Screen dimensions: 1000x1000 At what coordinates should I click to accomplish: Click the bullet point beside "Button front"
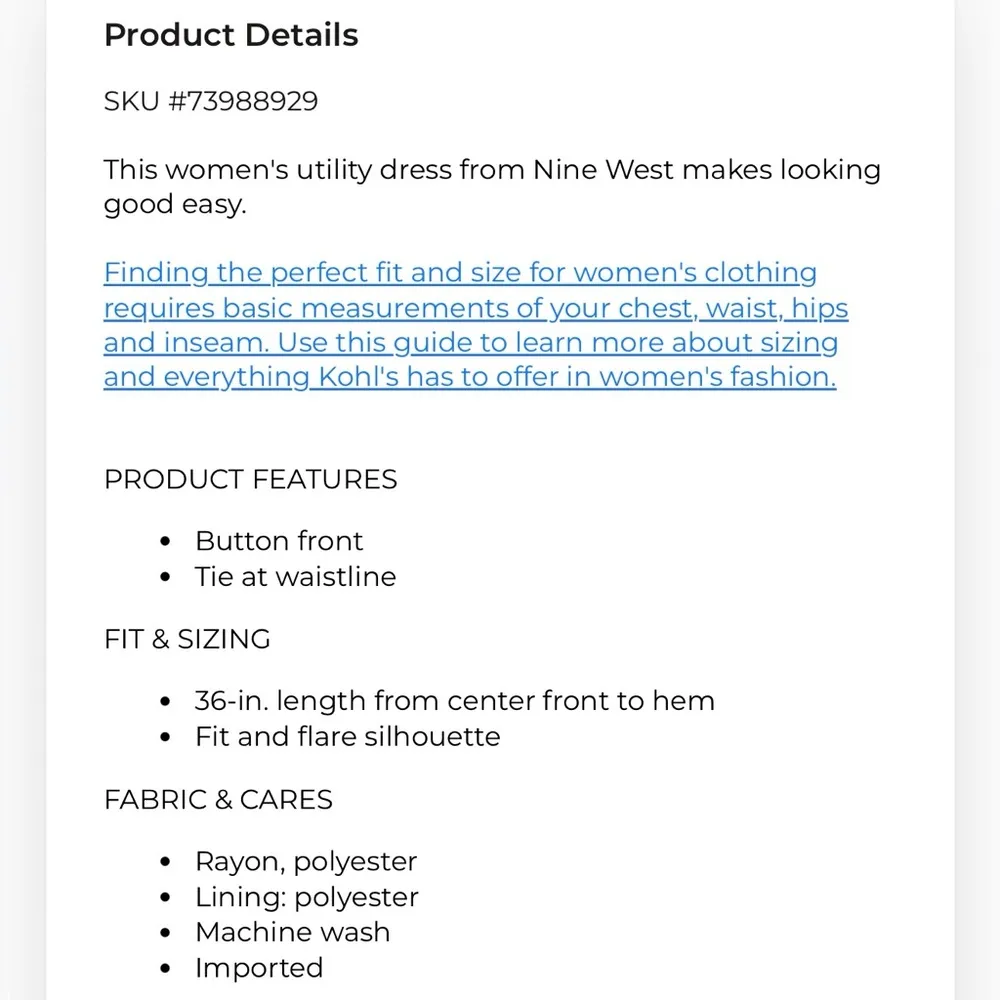click(x=166, y=542)
